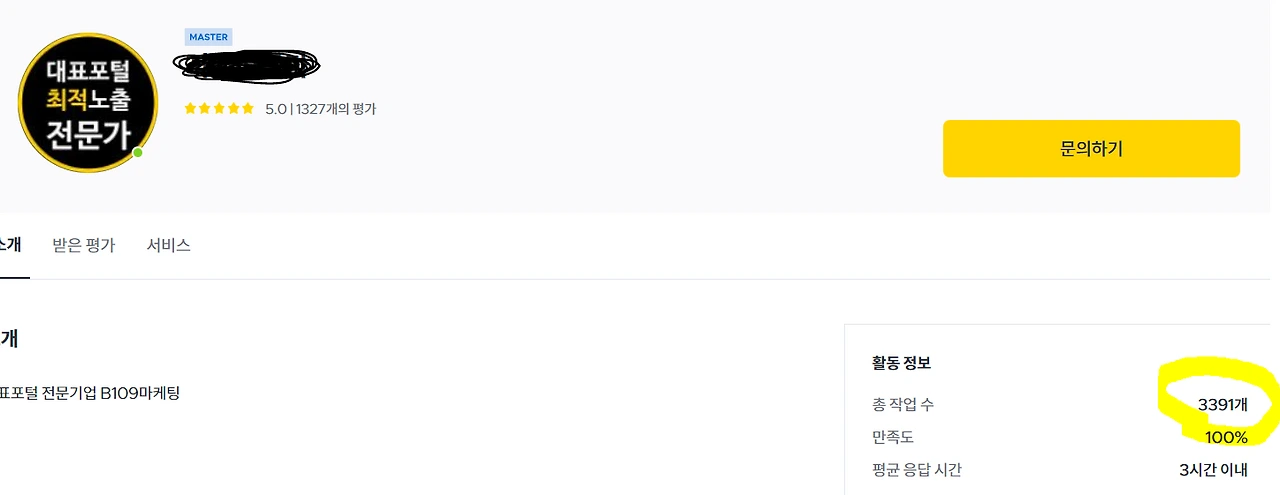Screen dimensions: 1280x495
Task: Switch to the 소개 tab
Action: pyautogui.click(x=10, y=245)
